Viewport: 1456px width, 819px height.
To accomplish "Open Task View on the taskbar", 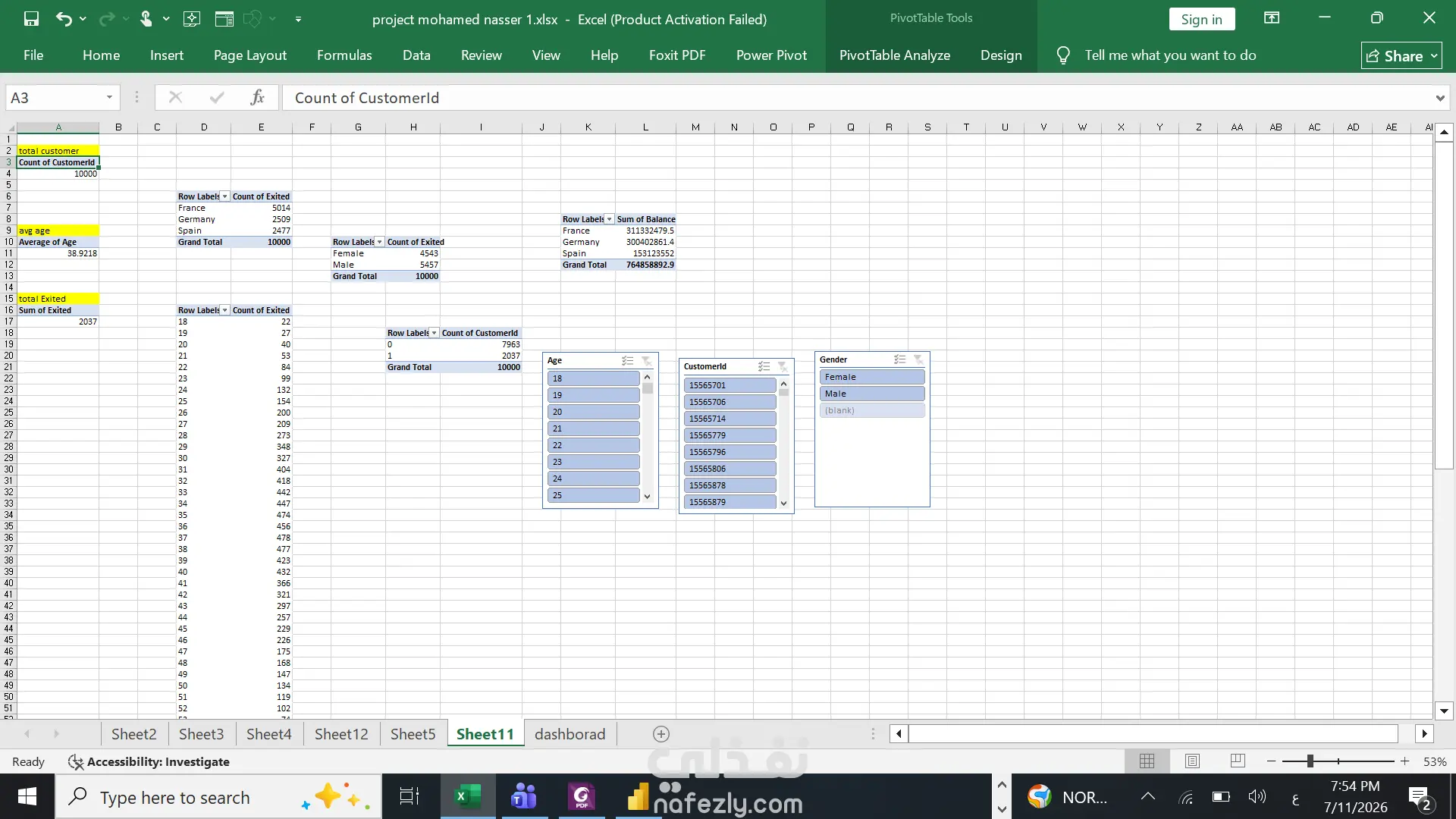I will click(x=409, y=796).
